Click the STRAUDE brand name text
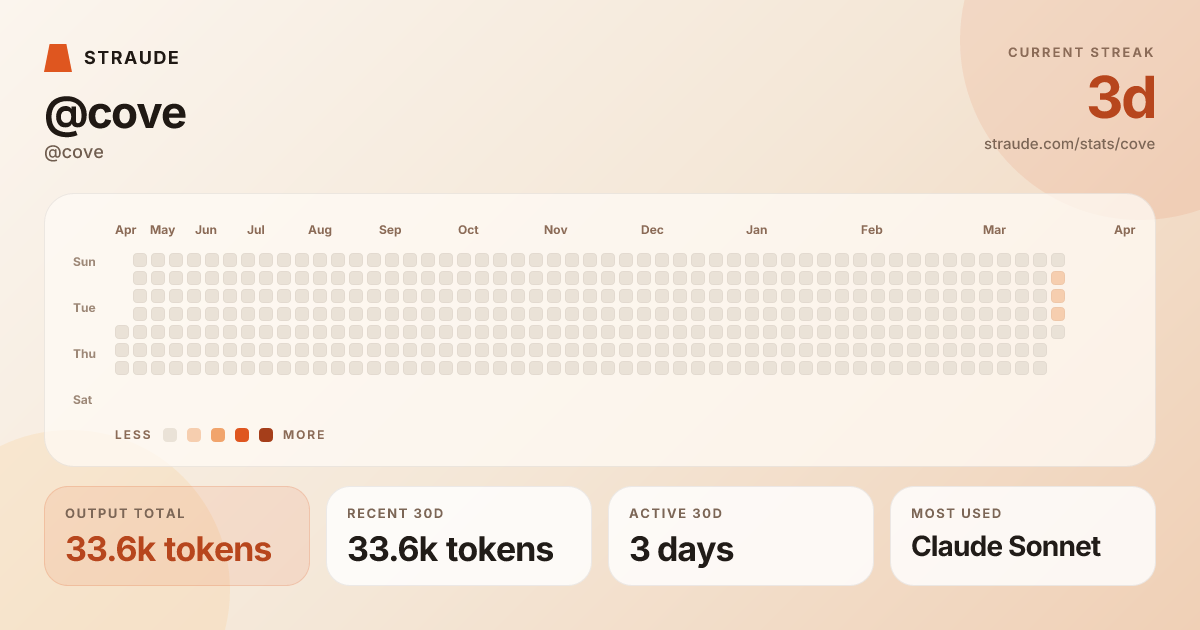 132,58
